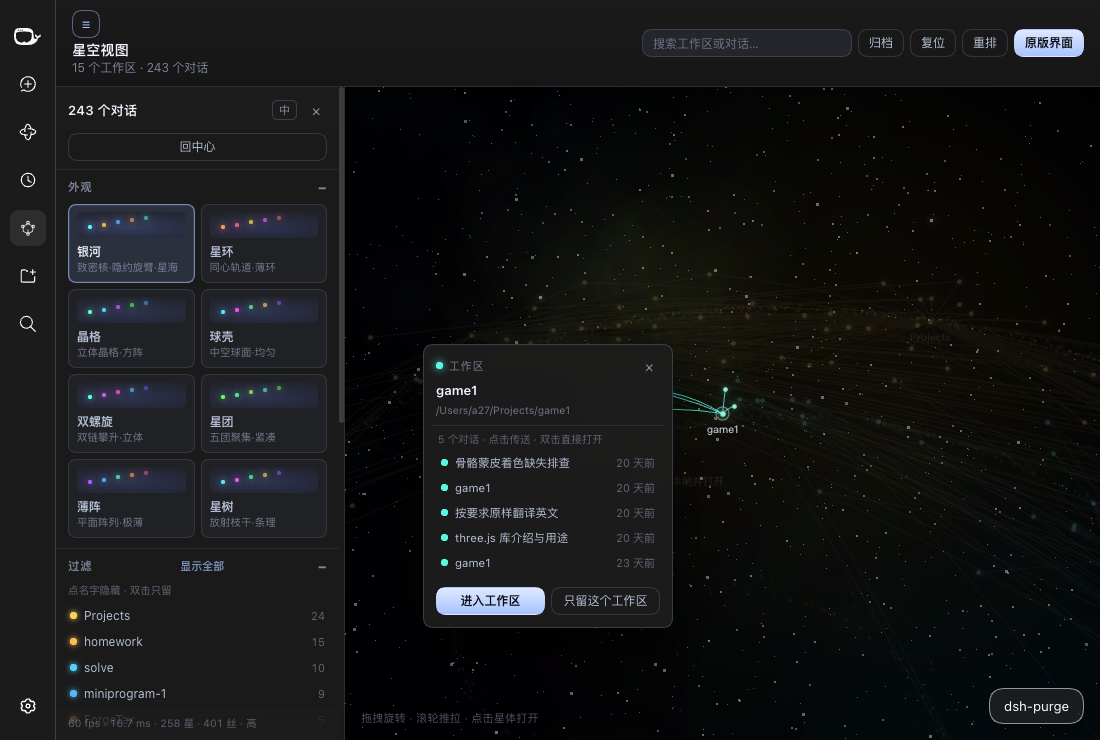Open the game1 conversation from 23 天前
The width and height of the screenshot is (1100, 740).
547,563
